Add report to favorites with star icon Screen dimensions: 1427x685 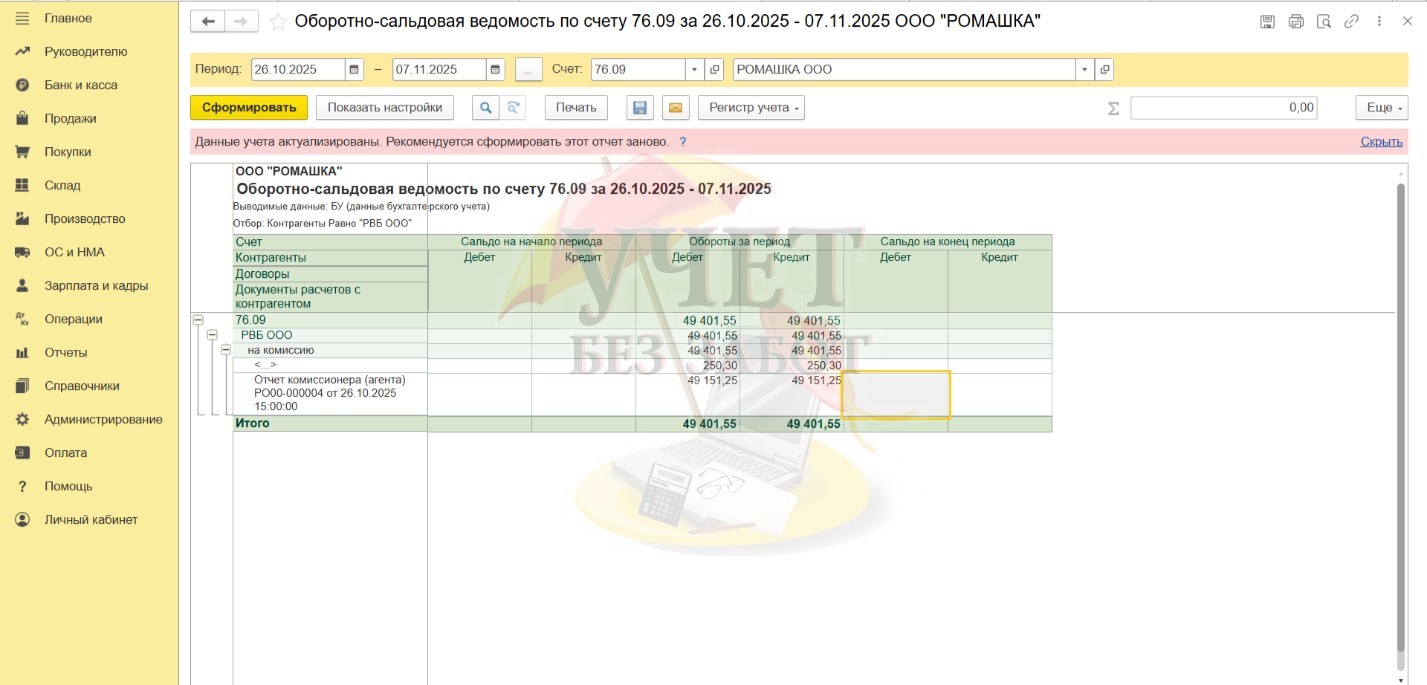tap(278, 21)
